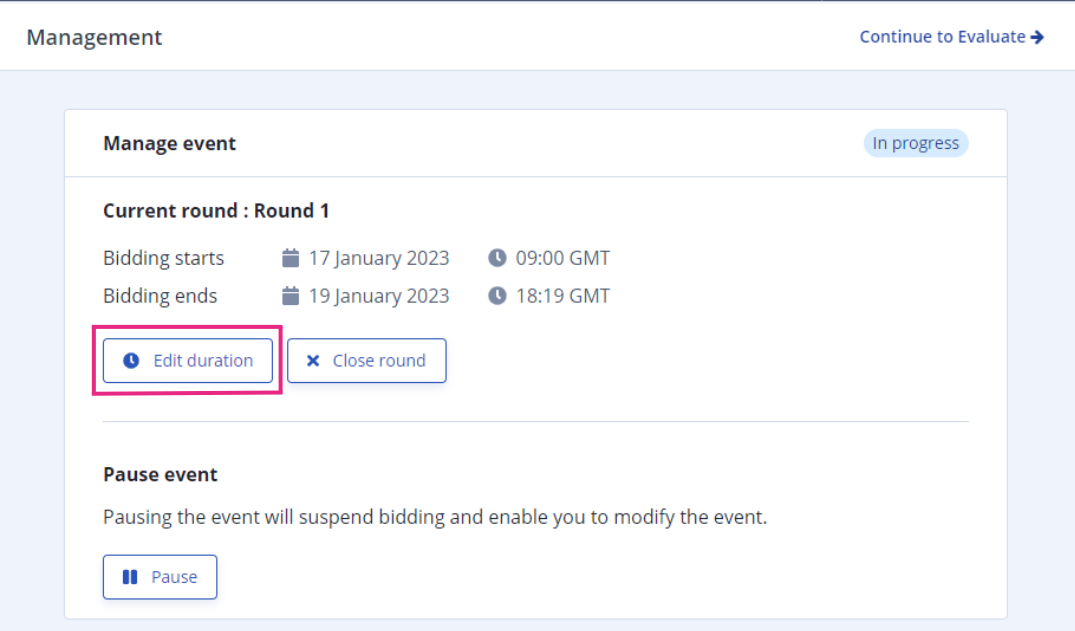Viewport: 1075px width, 631px height.
Task: Click the arrow icon beside Continue to Evaluate
Action: coord(1037,37)
